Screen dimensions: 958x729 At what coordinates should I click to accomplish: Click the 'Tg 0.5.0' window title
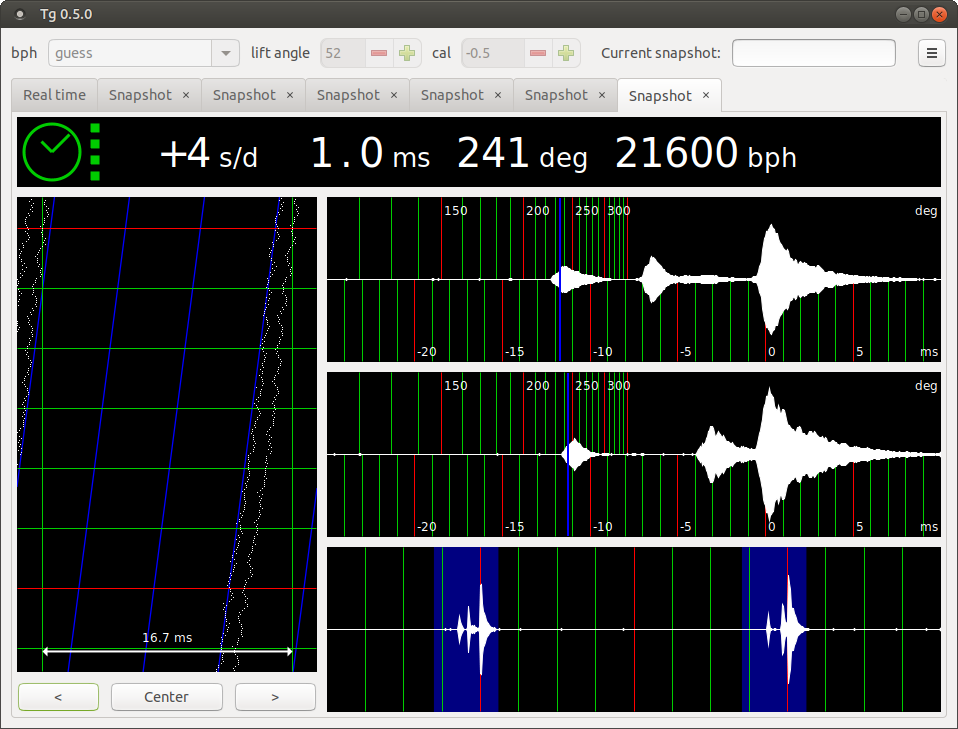coord(66,14)
